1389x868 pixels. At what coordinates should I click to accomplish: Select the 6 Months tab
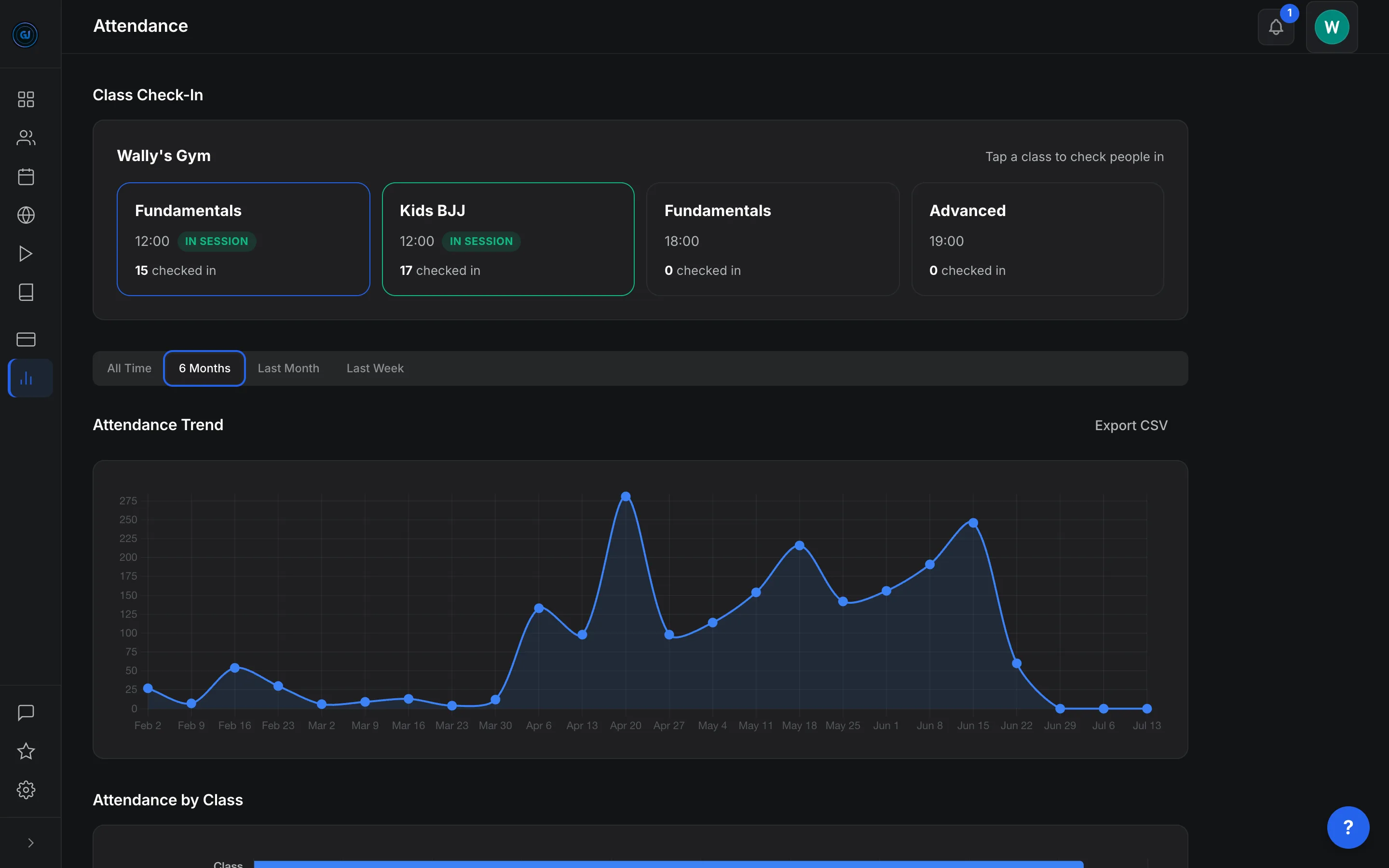click(x=204, y=368)
